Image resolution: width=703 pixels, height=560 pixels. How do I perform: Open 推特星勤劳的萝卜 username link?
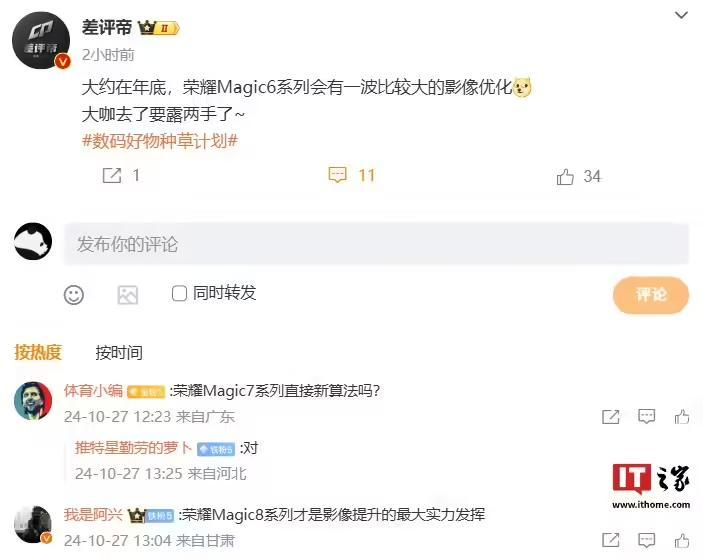(134, 448)
